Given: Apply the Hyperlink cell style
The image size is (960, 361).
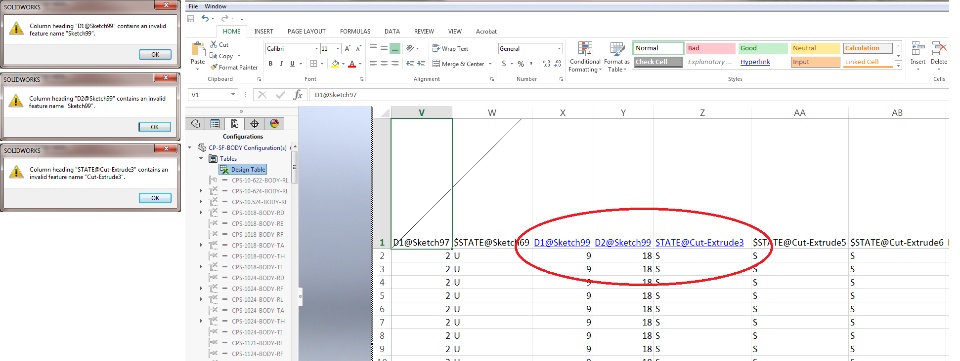Looking at the screenshot, I should point(763,62).
